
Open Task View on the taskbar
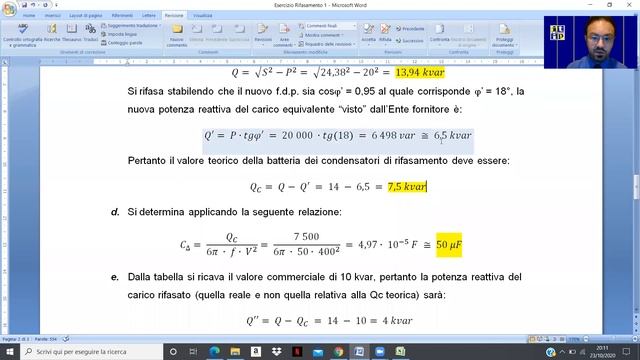point(193,351)
